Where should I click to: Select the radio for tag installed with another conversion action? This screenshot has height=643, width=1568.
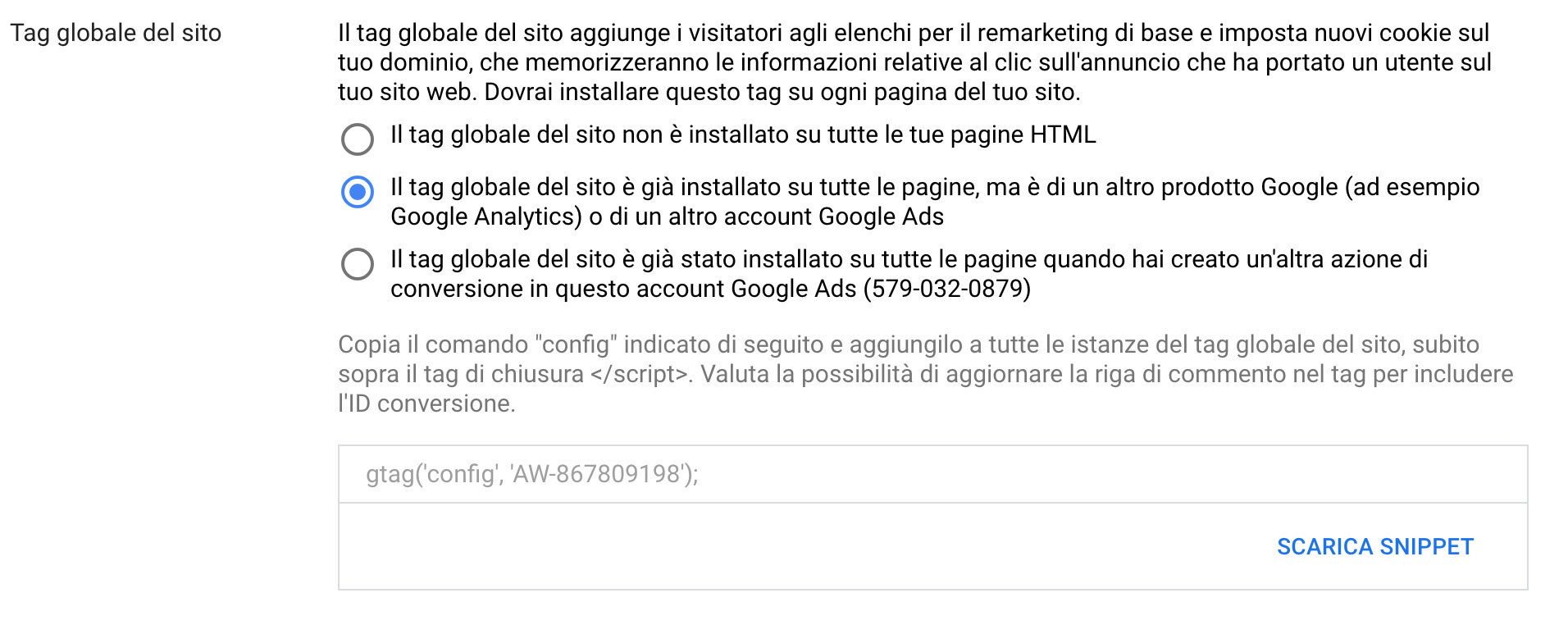pyautogui.click(x=358, y=264)
